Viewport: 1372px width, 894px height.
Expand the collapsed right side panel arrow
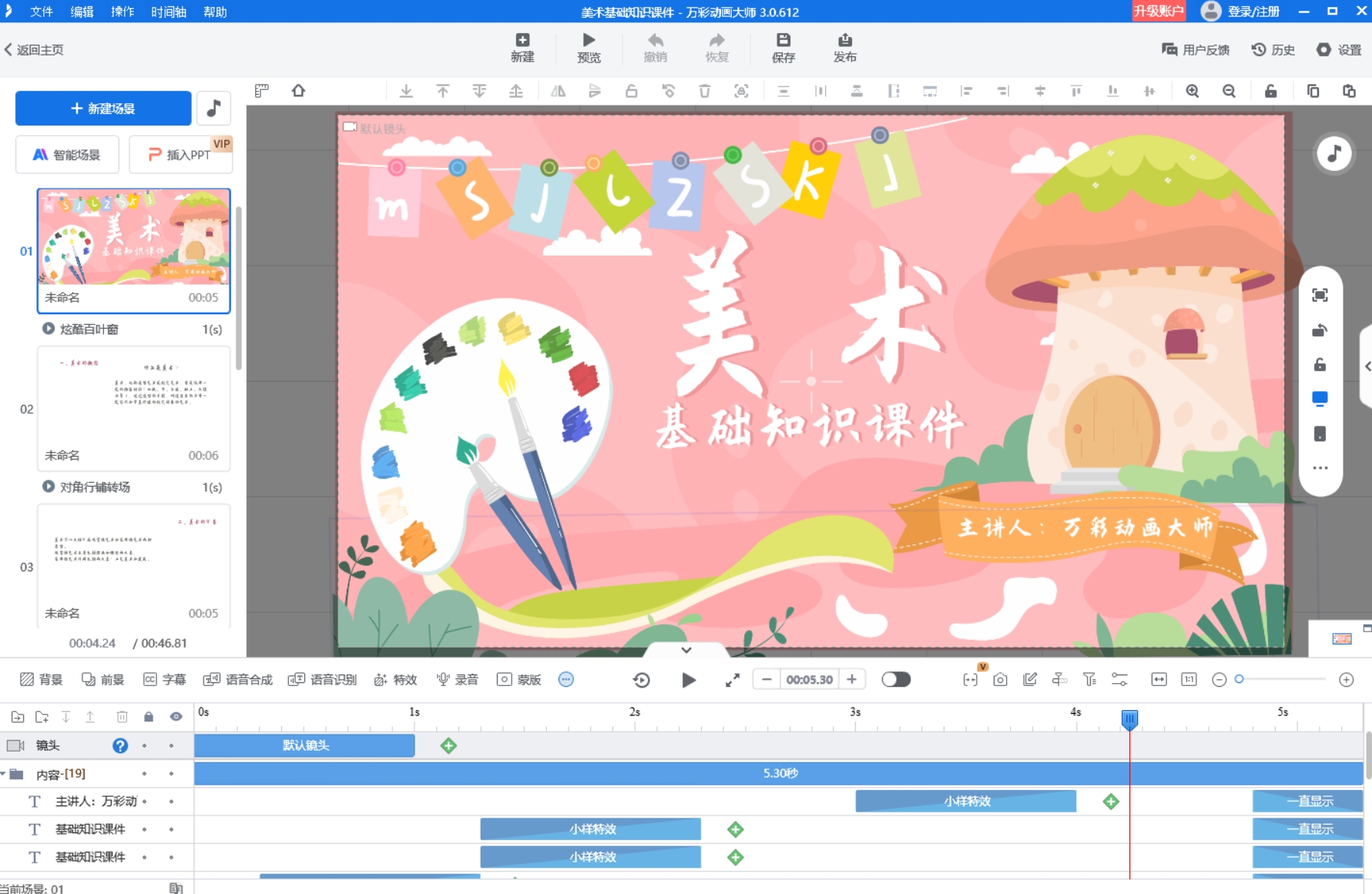click(1367, 367)
